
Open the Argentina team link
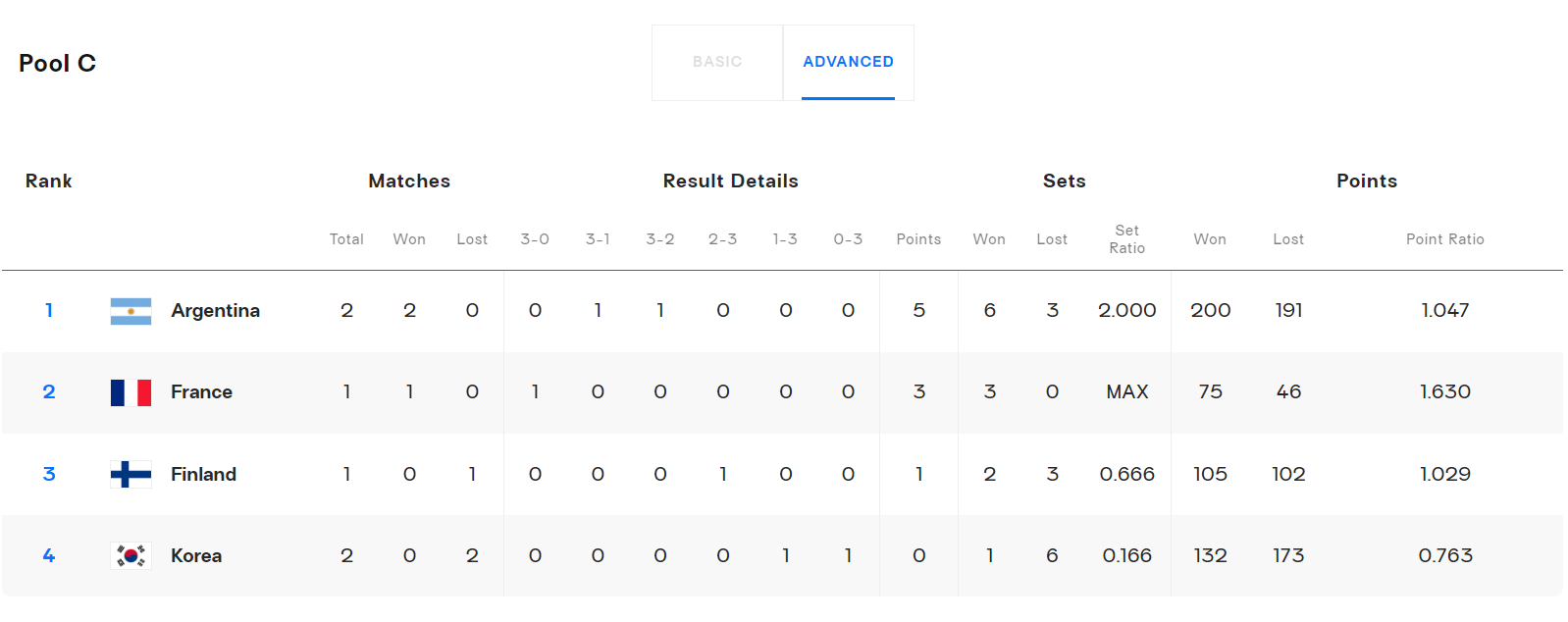[x=215, y=311]
